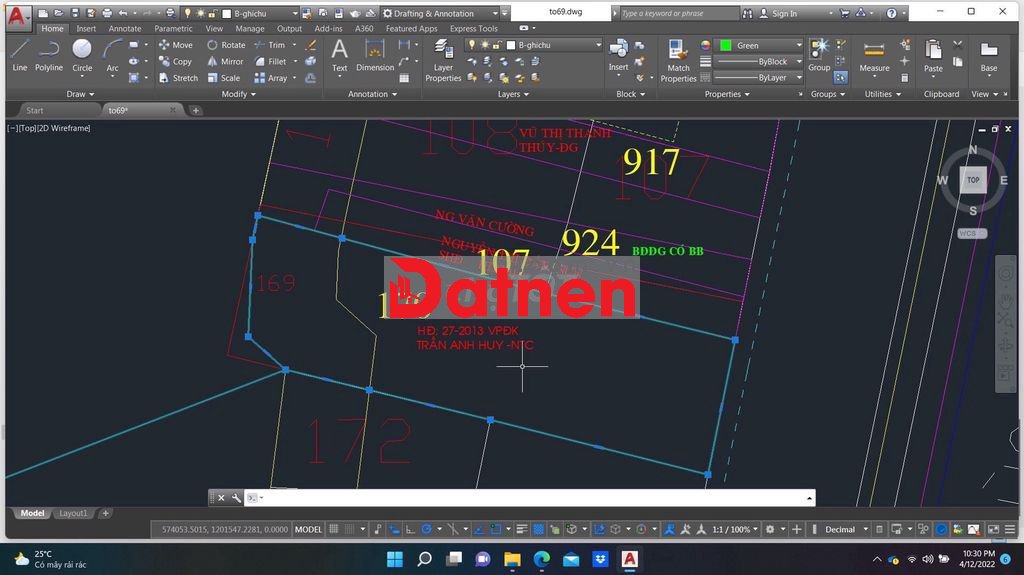Click the Stretch button in Modify panel
1024x575 pixels.
[x=178, y=78]
